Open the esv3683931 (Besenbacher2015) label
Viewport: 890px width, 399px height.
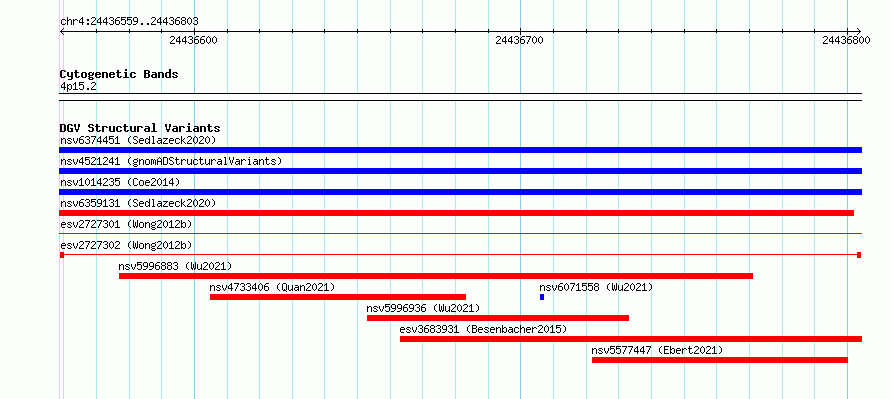click(x=483, y=329)
